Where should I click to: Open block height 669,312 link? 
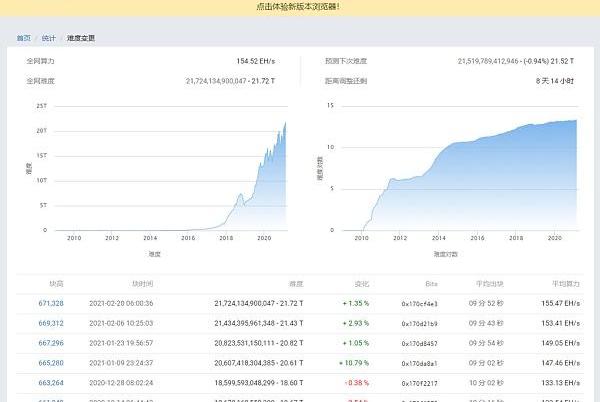click(51, 323)
